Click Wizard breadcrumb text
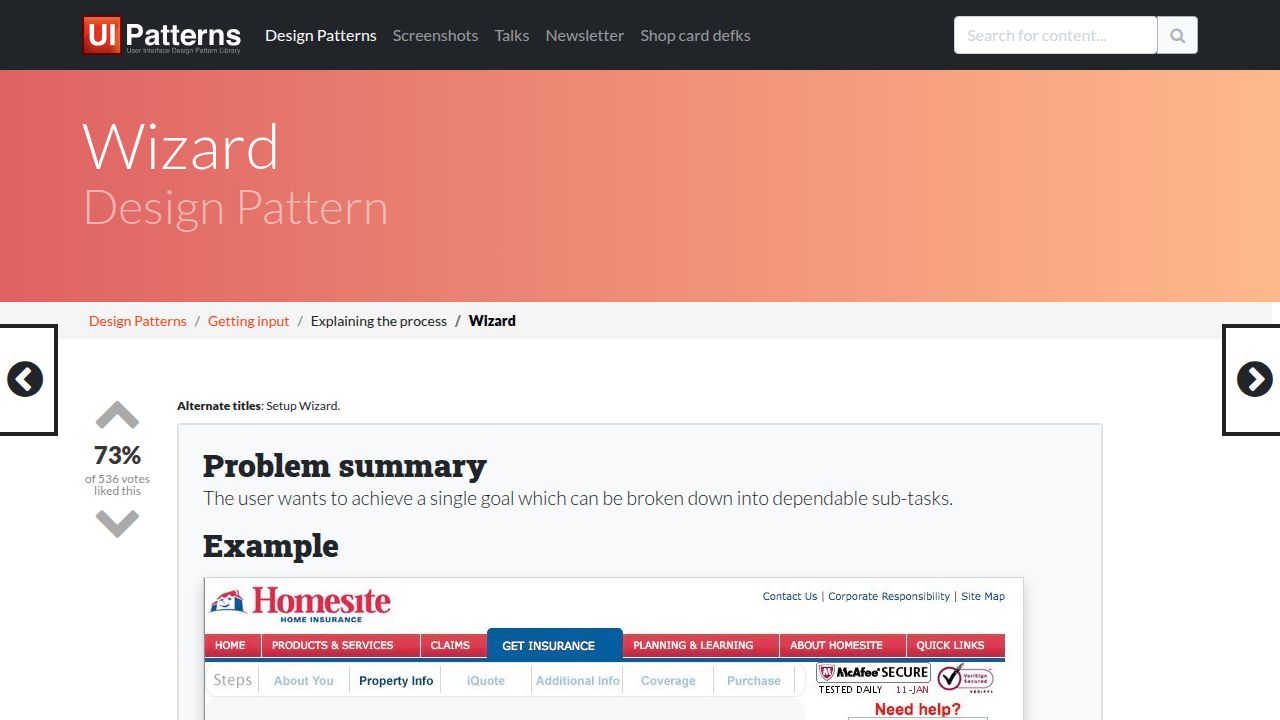The height and width of the screenshot is (720, 1280). (x=492, y=321)
